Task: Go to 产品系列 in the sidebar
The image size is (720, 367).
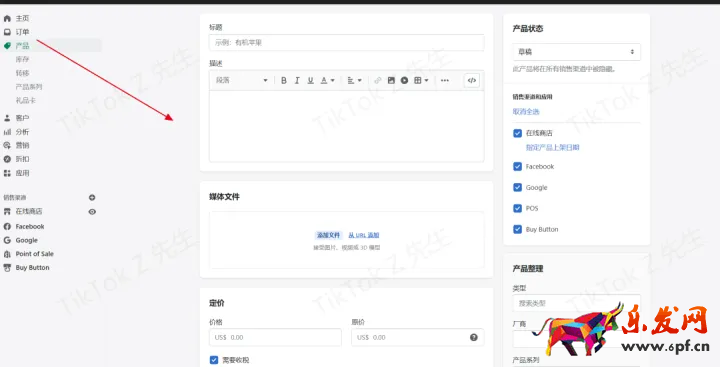Action: click(29, 86)
